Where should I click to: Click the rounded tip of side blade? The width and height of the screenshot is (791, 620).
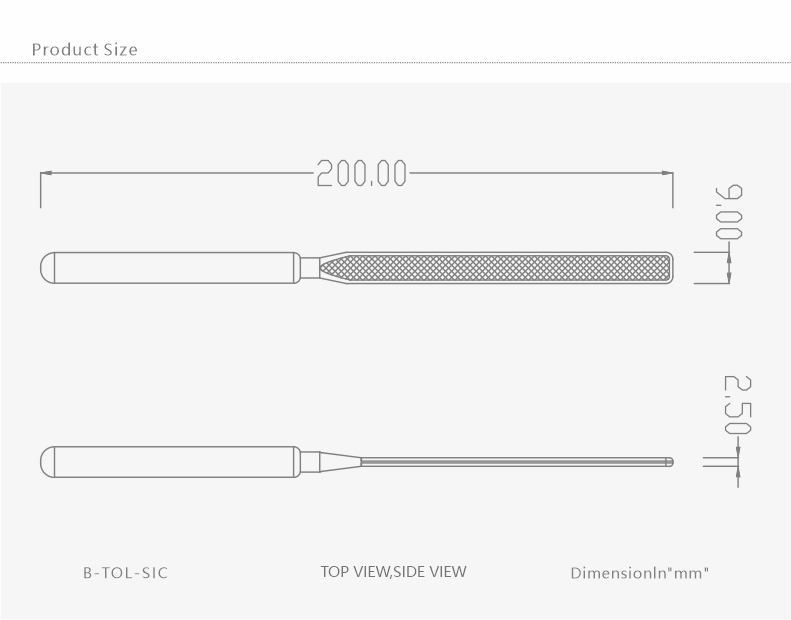[x=669, y=462]
